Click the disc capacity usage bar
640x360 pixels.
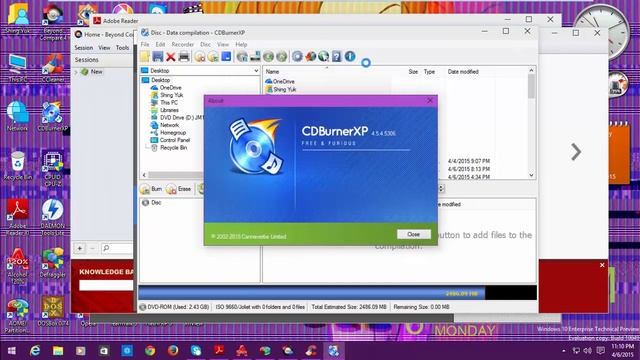(x=337, y=293)
